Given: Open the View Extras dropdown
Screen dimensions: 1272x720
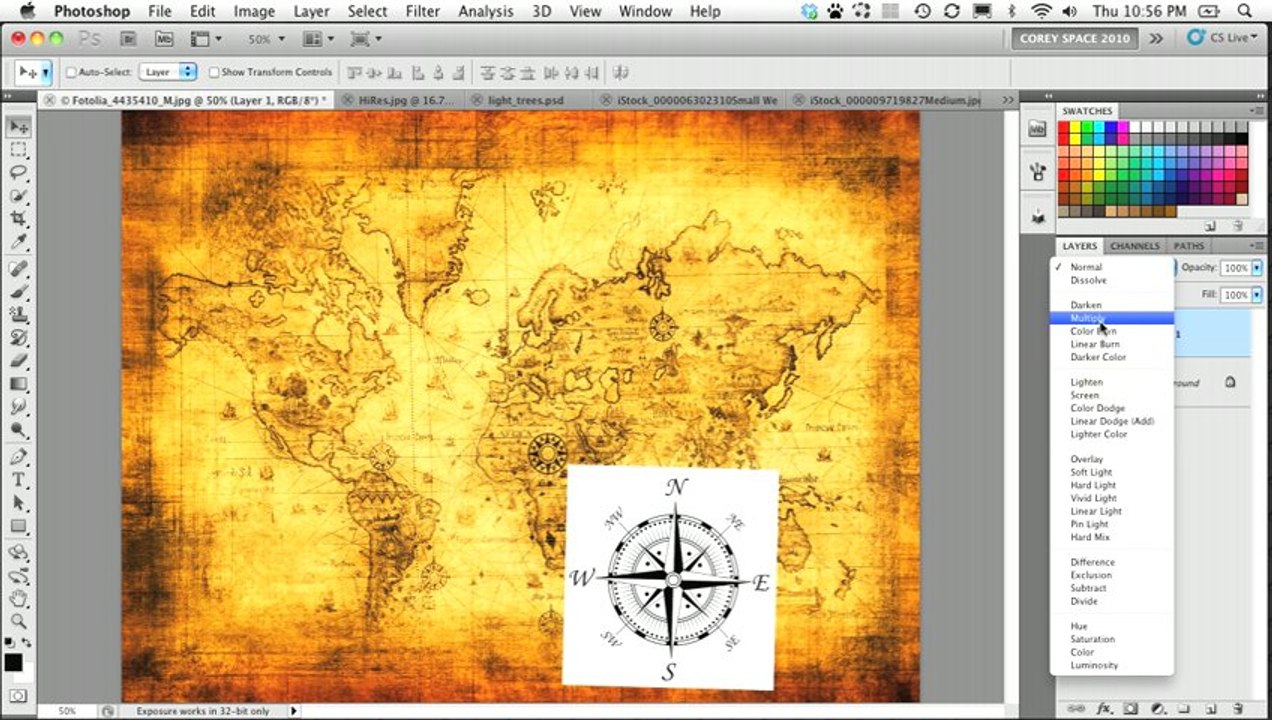Looking at the screenshot, I should pos(206,39).
